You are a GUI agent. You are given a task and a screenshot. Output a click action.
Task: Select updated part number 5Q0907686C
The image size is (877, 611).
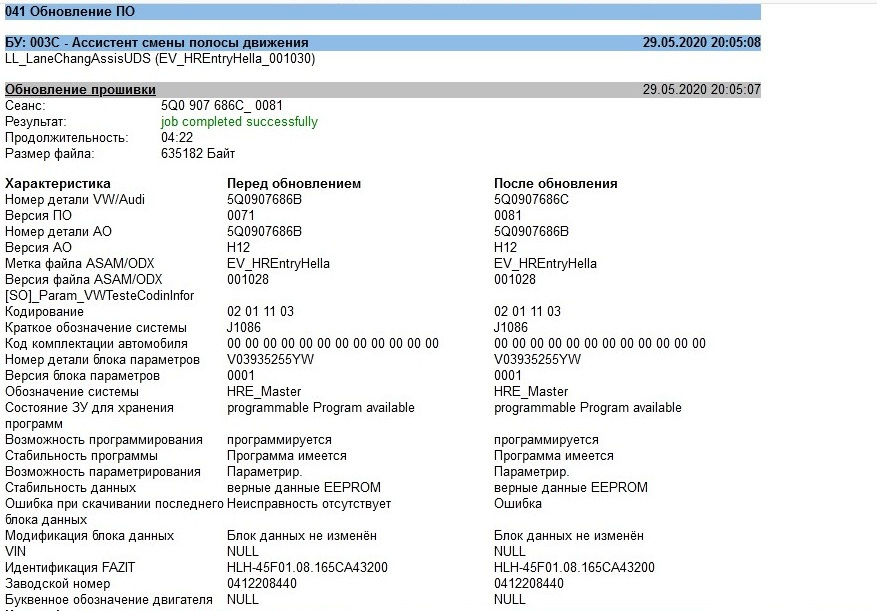[531, 200]
